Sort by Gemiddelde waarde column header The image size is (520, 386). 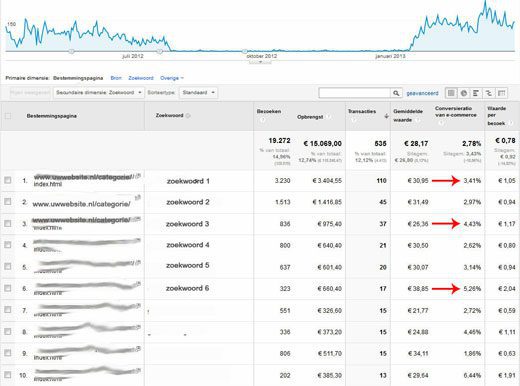408,115
